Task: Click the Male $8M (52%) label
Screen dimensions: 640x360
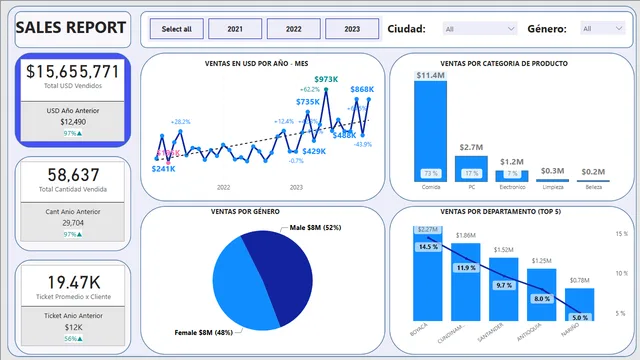Action: click(315, 228)
